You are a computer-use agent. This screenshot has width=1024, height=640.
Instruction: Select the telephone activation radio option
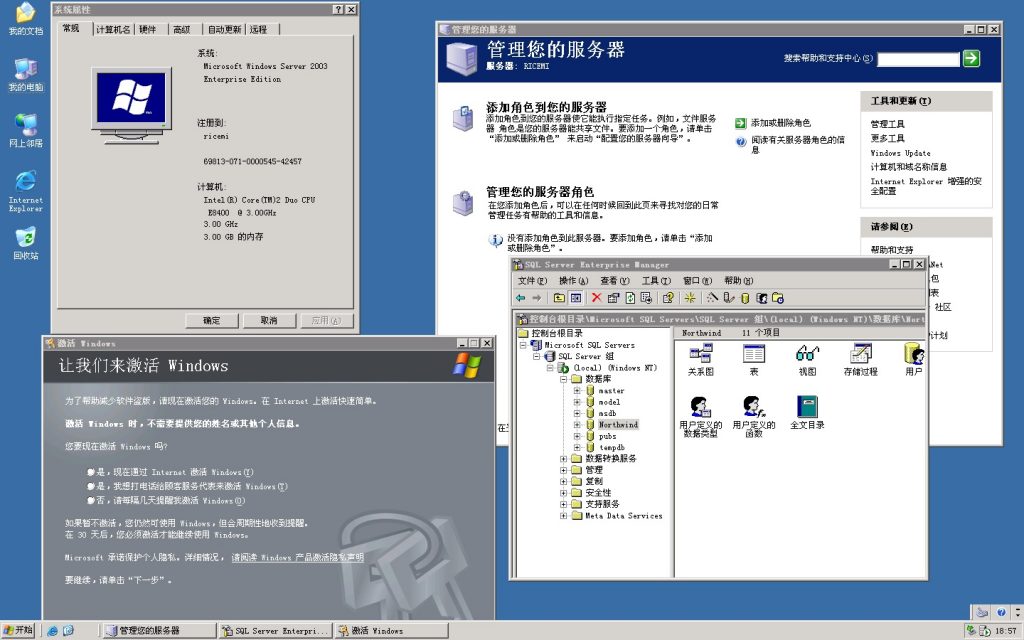pyautogui.click(x=91, y=487)
